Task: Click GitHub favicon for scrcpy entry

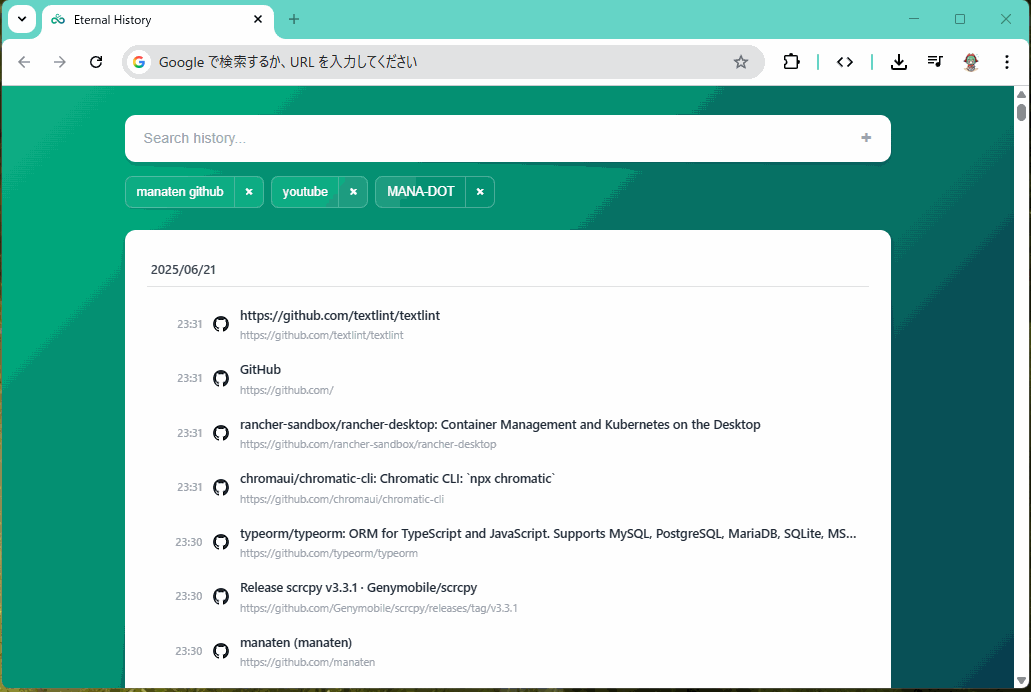Action: point(221,597)
